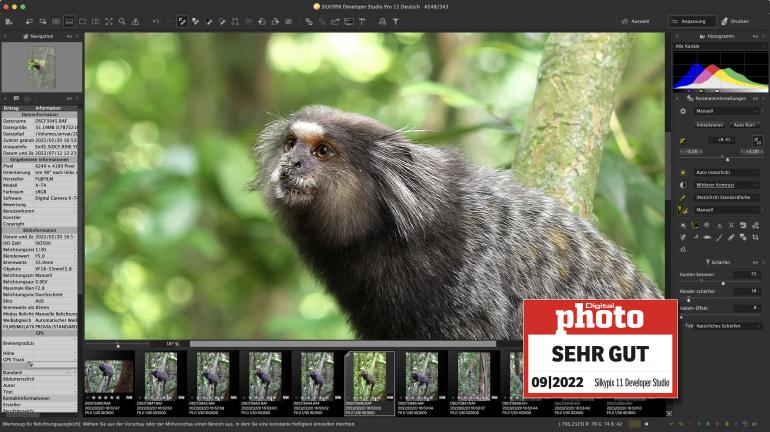Click the Modell row X-T4
The width and height of the screenshot is (770, 432).
[x=39, y=185]
